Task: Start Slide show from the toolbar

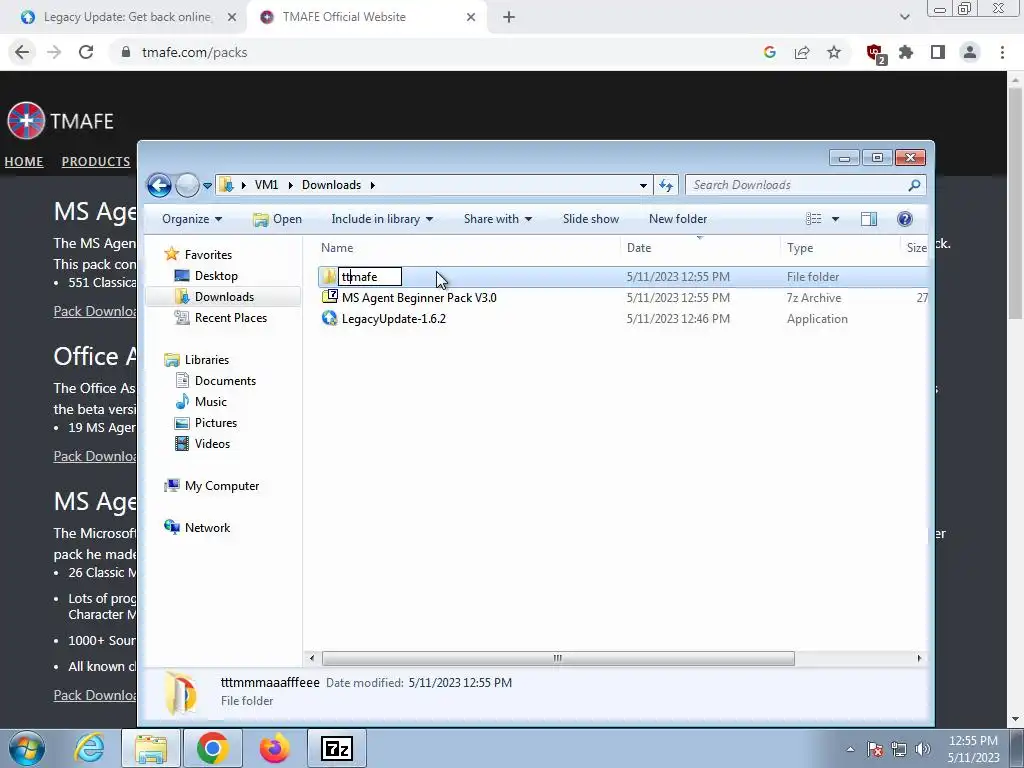Action: (591, 219)
